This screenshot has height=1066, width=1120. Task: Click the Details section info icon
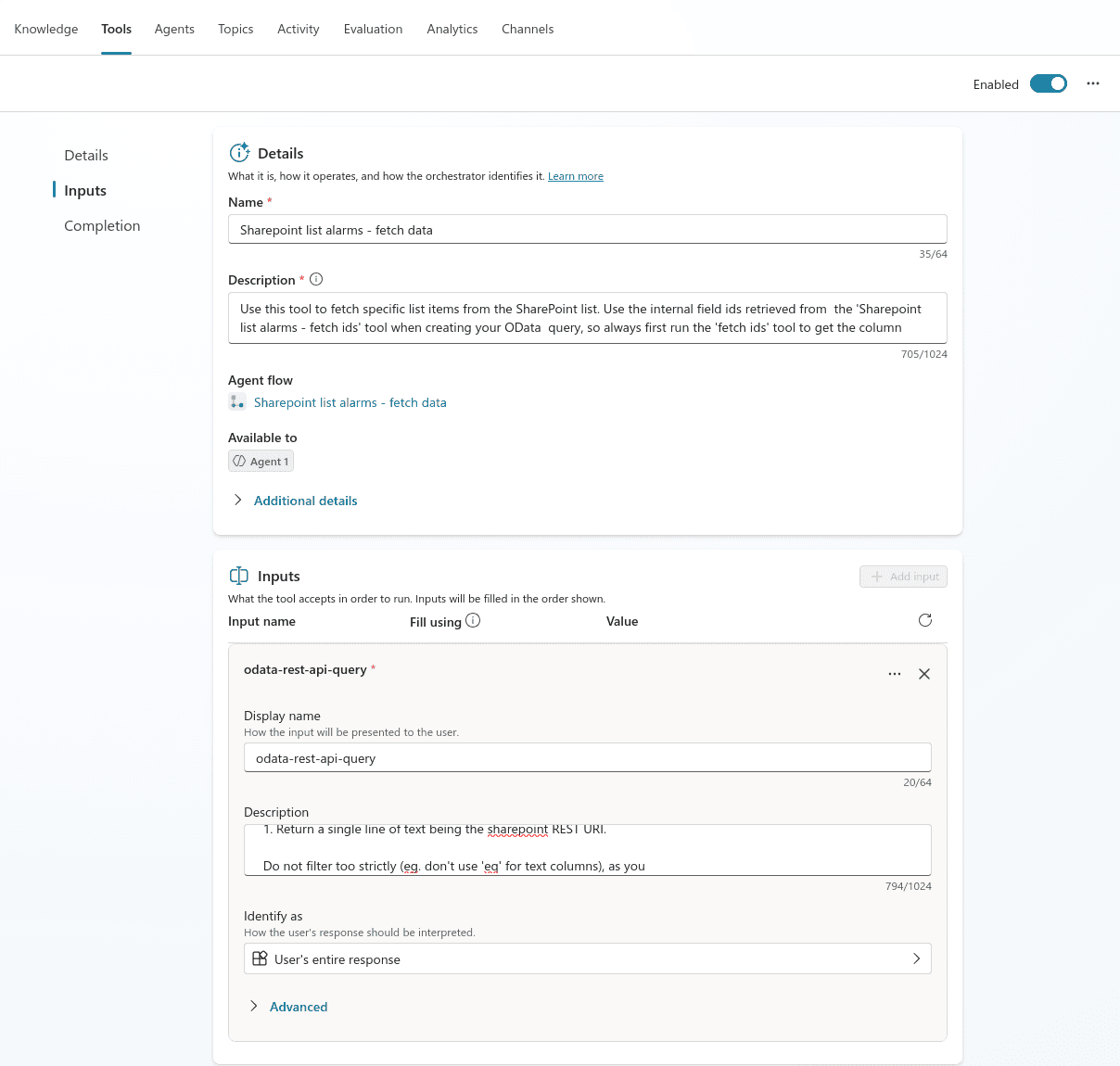click(x=240, y=152)
